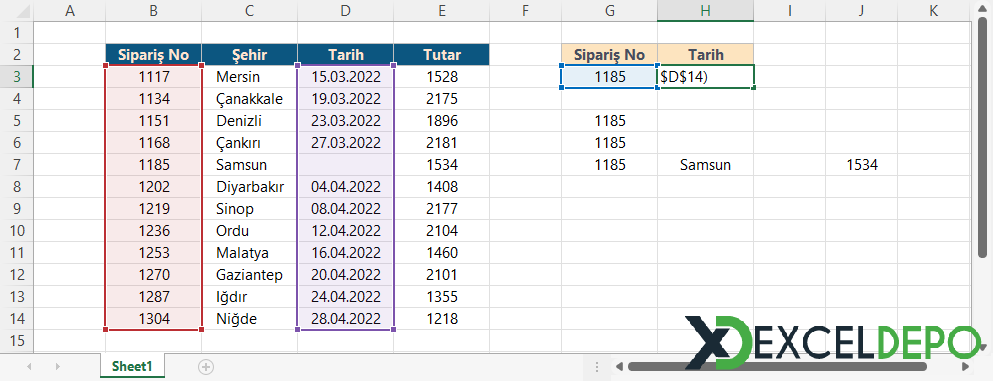Click the Sipariş No header in column G
The width and height of the screenshot is (993, 381).
coord(609,54)
